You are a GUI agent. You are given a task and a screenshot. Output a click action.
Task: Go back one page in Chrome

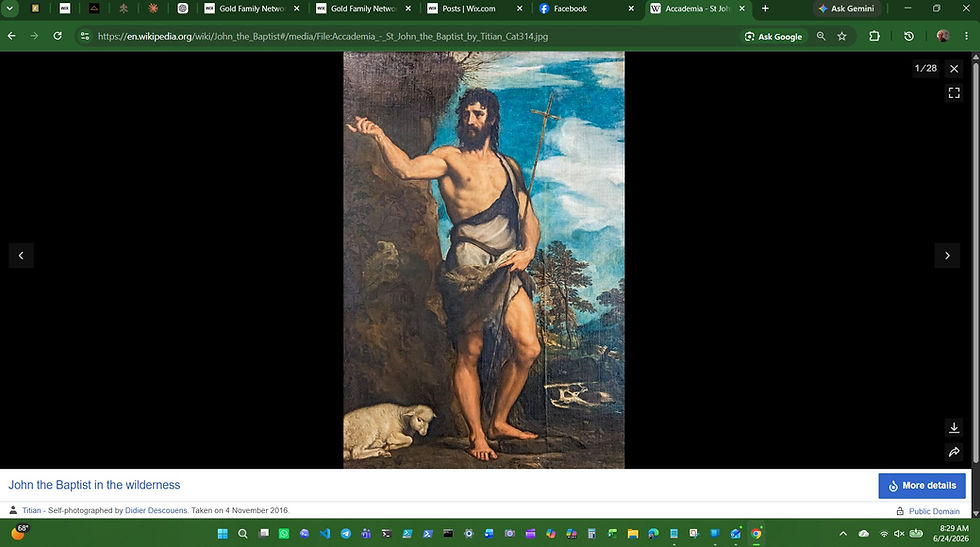[11, 36]
